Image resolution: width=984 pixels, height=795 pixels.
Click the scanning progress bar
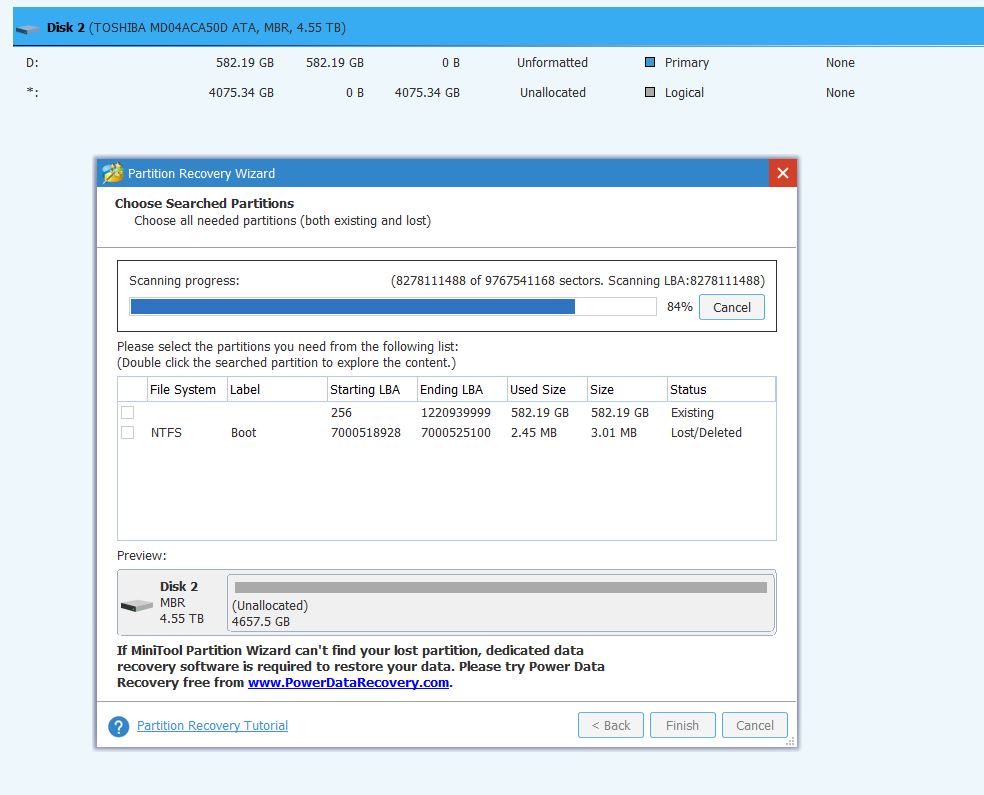393,306
